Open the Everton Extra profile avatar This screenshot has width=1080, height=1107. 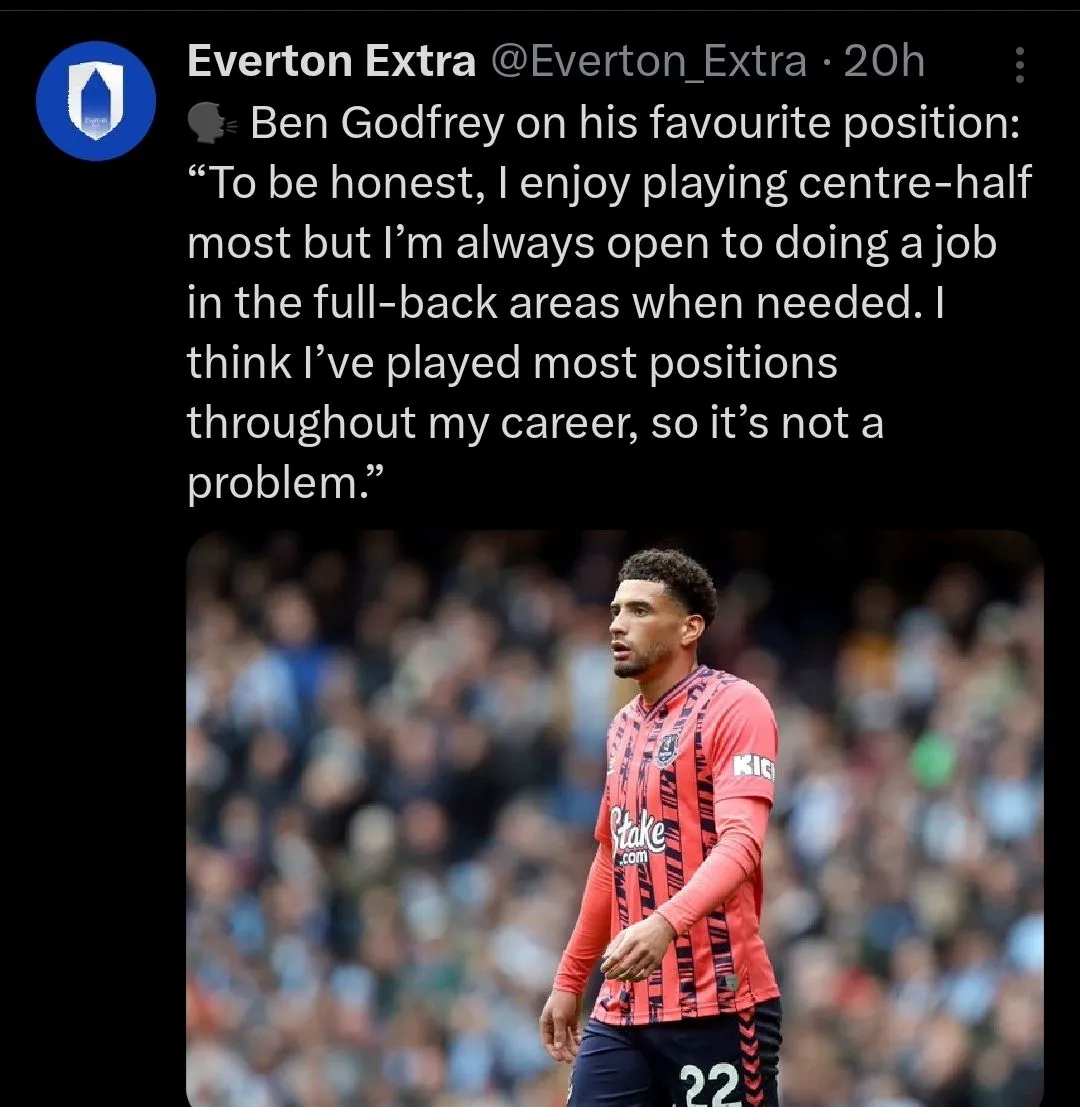click(x=96, y=100)
